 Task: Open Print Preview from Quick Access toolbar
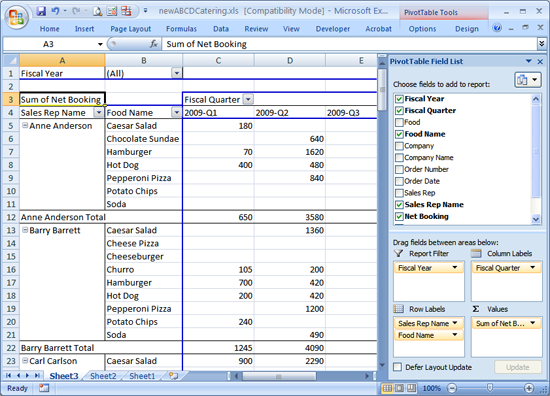pyautogui.click(x=97, y=12)
